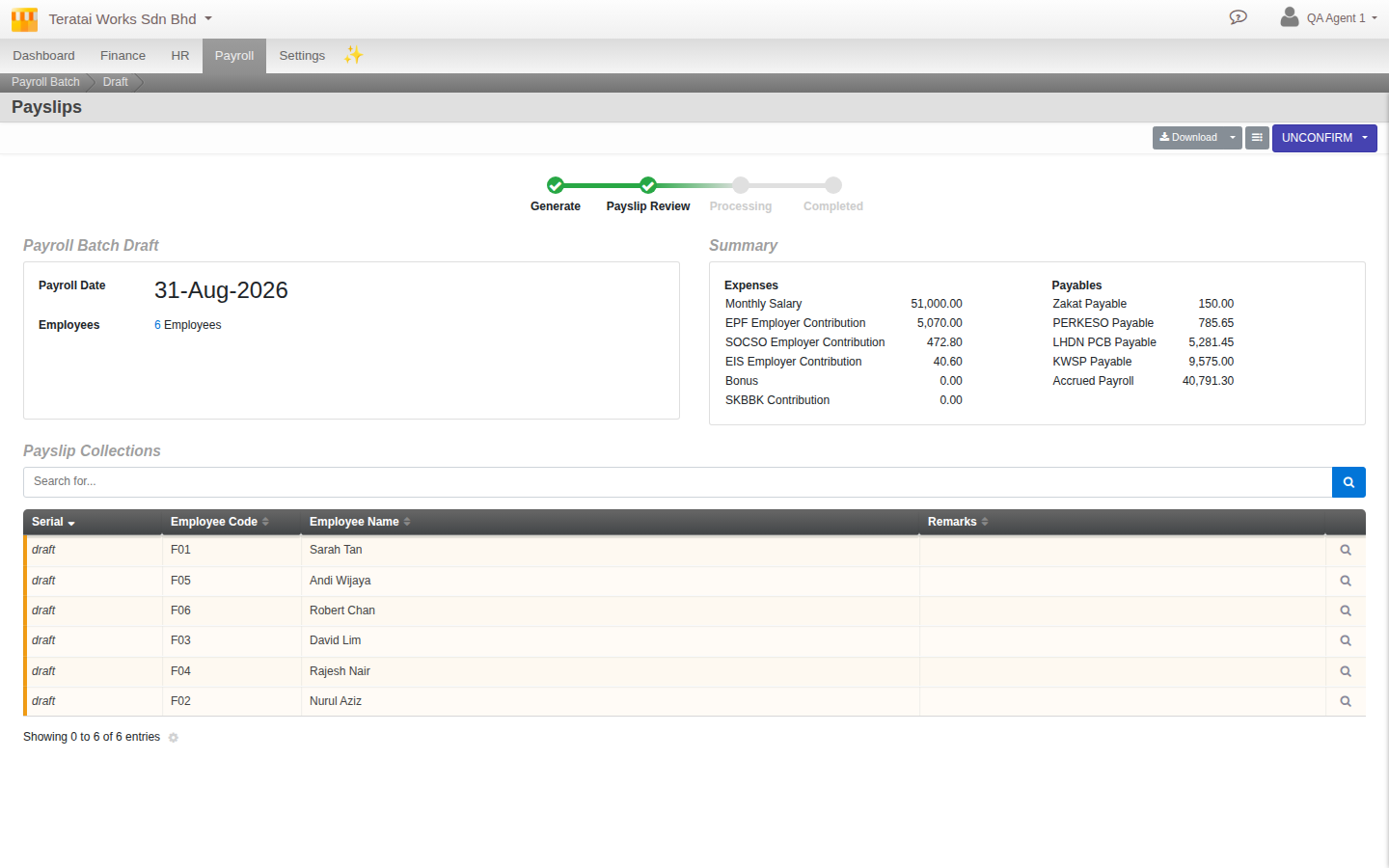Click Accrued Payroll value 40,791.30
The height and width of the screenshot is (868, 1389).
pos(1208,381)
